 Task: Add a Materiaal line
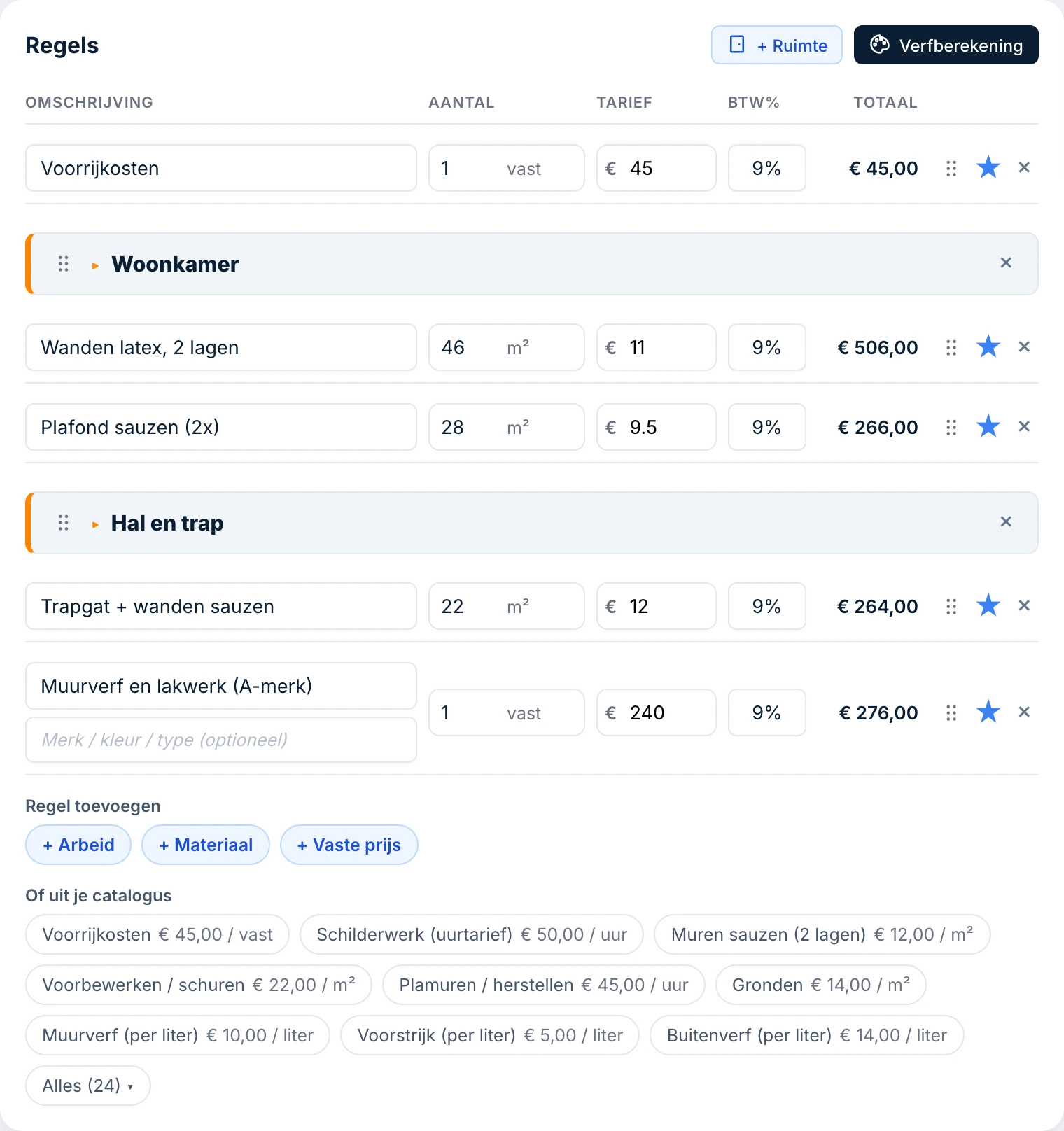click(206, 845)
